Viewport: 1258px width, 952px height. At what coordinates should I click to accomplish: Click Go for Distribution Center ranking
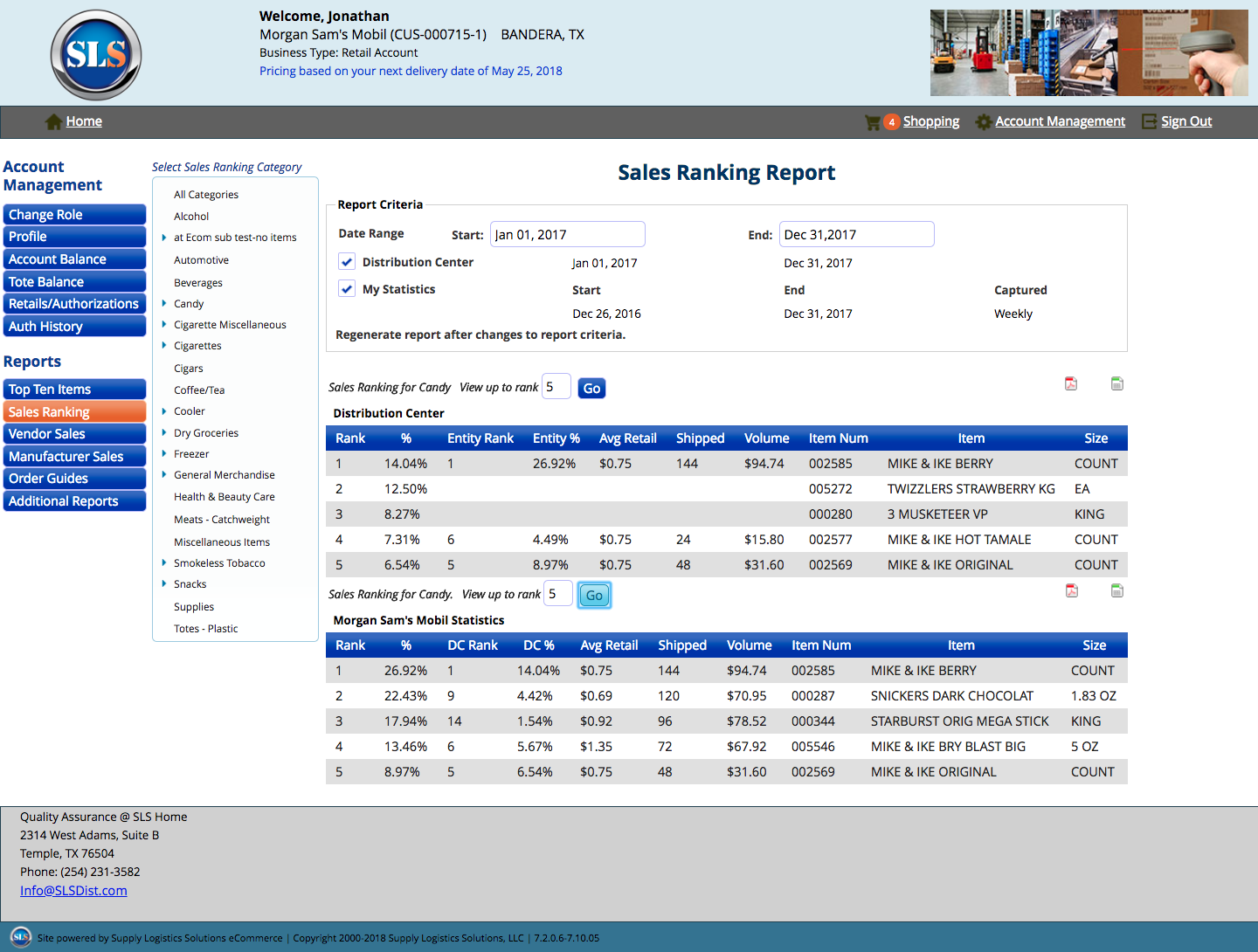coord(591,388)
